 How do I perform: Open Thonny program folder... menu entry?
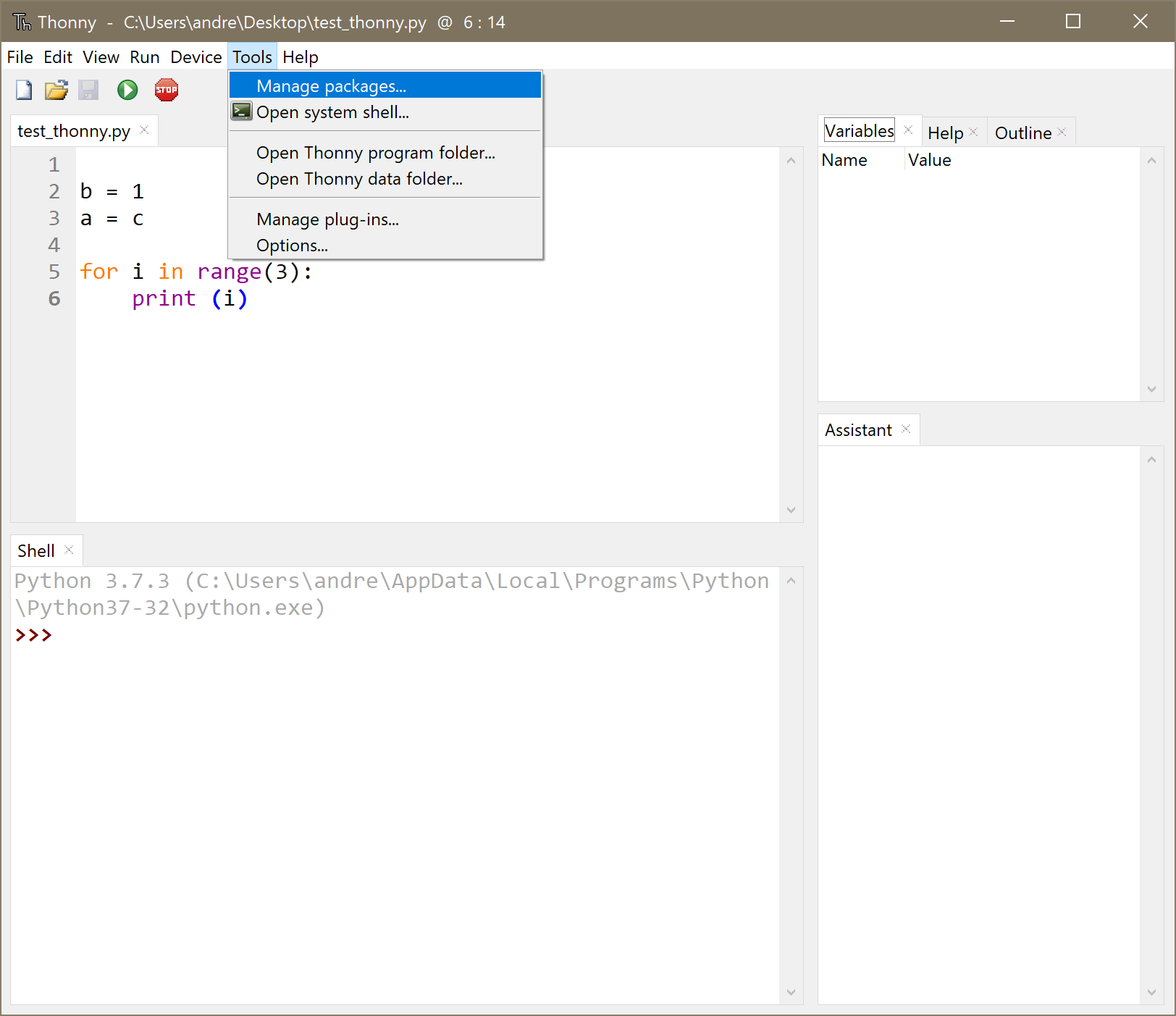[385, 153]
